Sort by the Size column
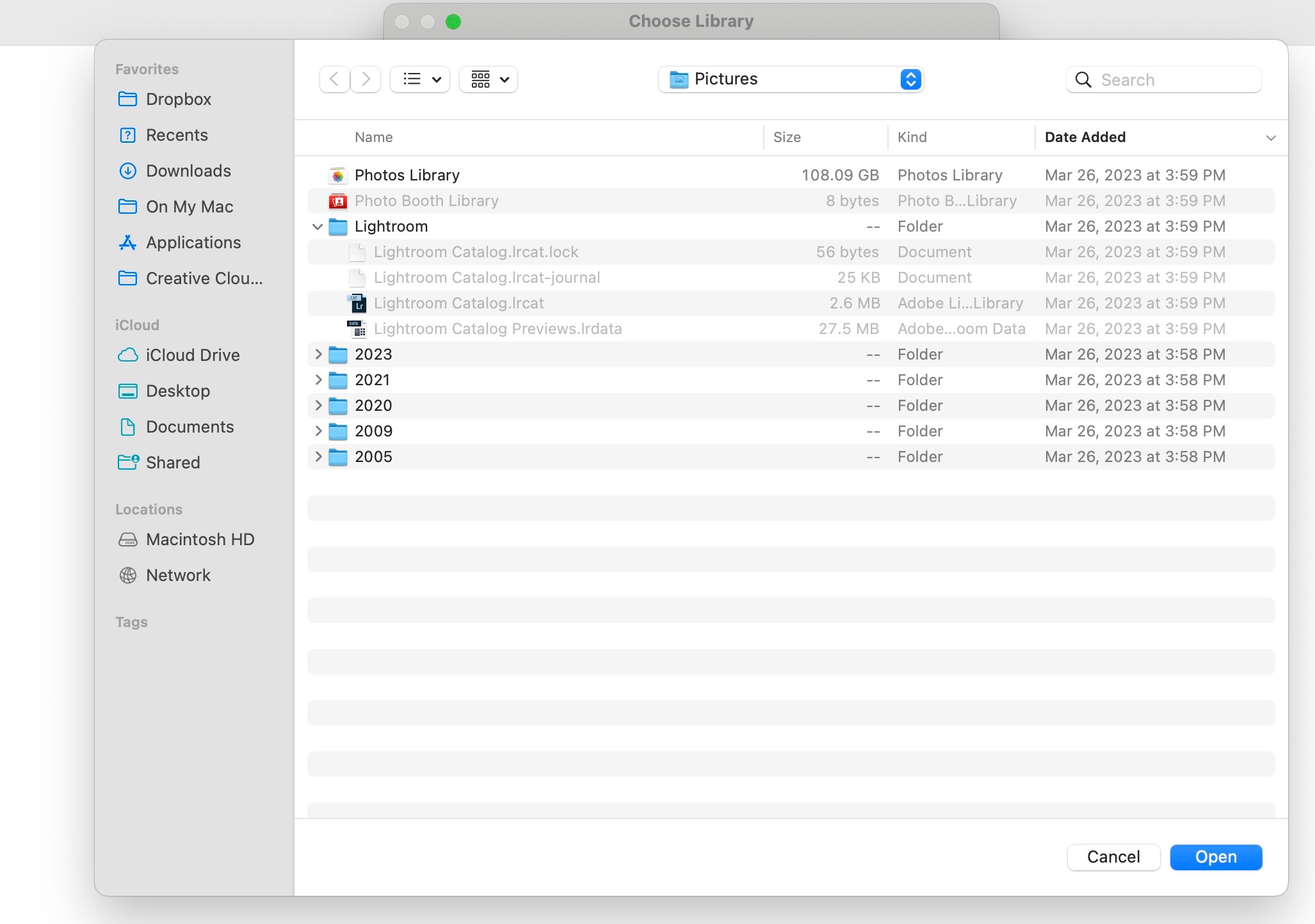Screen dimensions: 1315x924 click(x=787, y=137)
